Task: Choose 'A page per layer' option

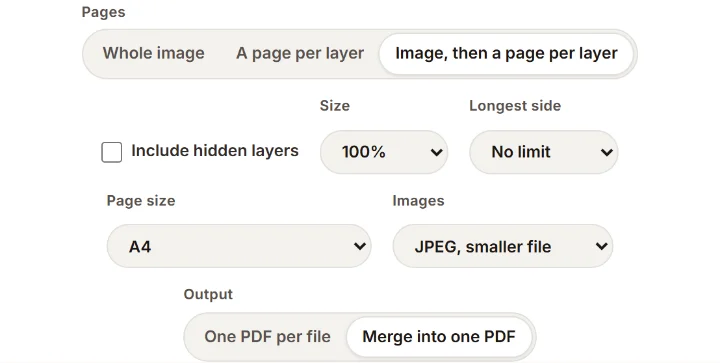Action: (x=300, y=53)
